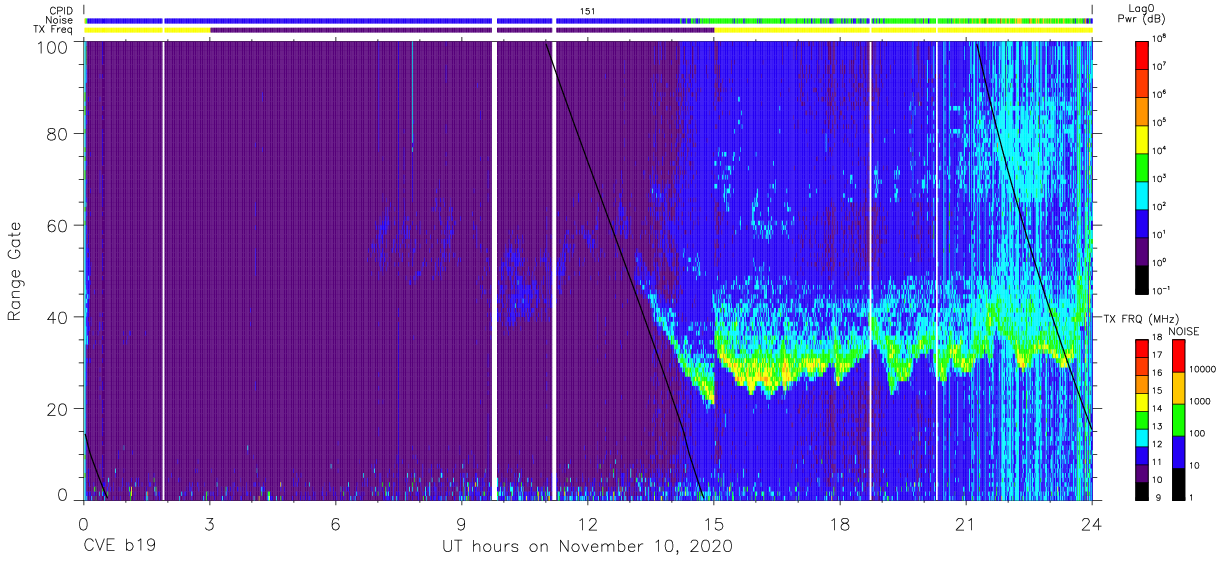Screen dimensions: 1228x567
Task: Select the purple TX frequency swatch between 10 and 11
Action: pyautogui.click(x=1143, y=472)
